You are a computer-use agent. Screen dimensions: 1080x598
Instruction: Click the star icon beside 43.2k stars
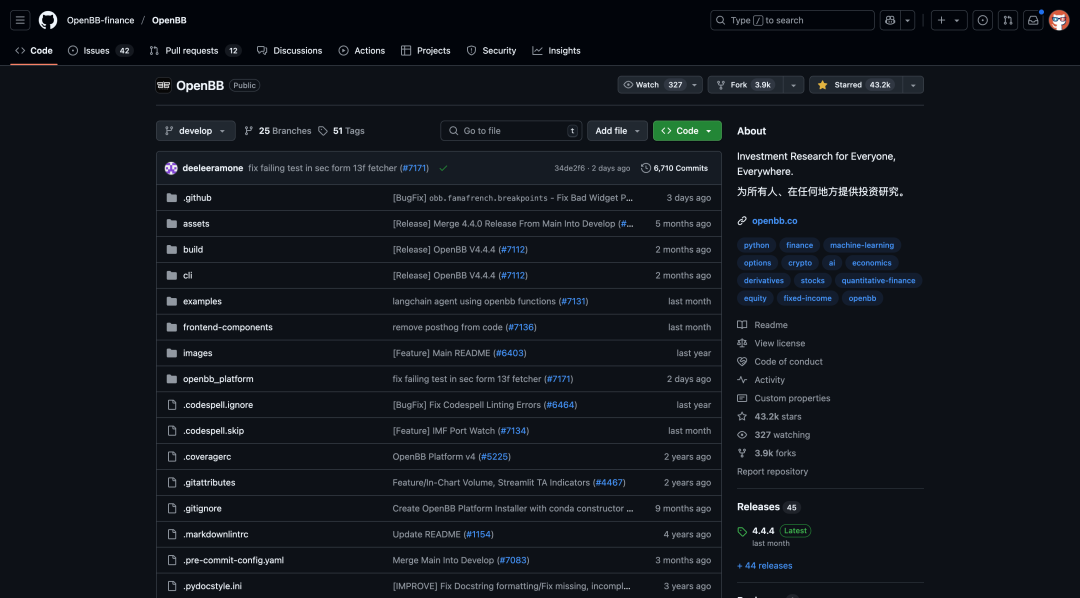(x=742, y=417)
